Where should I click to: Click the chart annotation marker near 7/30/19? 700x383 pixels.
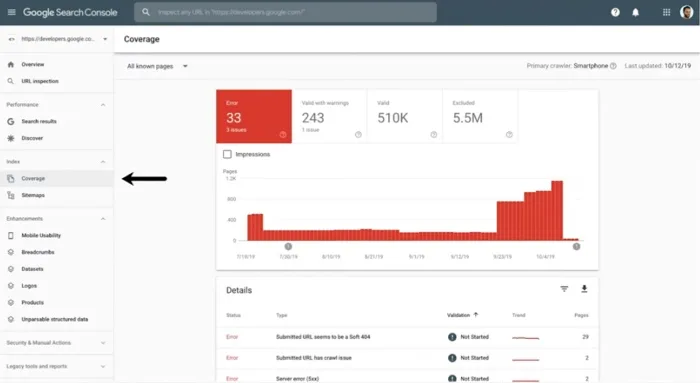pos(288,246)
